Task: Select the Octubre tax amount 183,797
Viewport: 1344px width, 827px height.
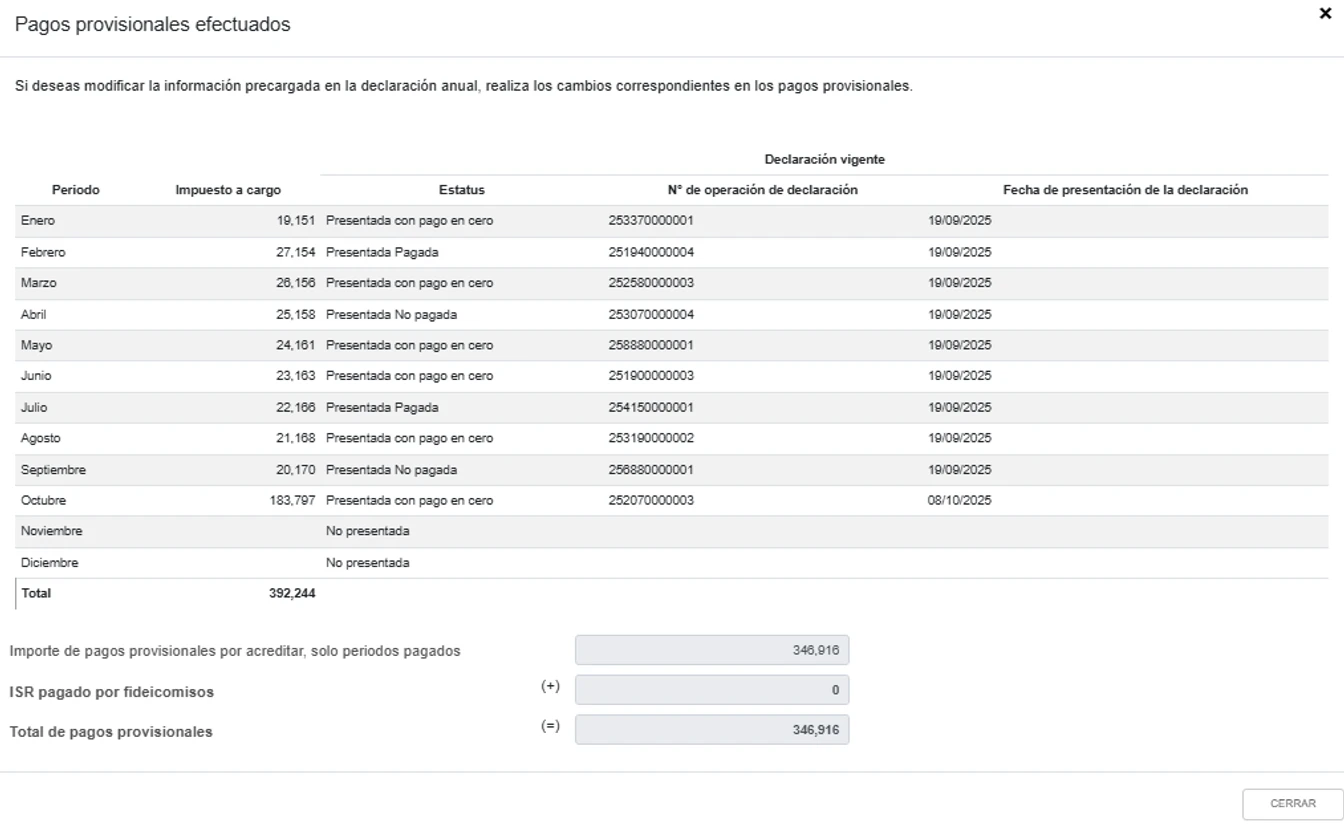Action: click(293, 500)
